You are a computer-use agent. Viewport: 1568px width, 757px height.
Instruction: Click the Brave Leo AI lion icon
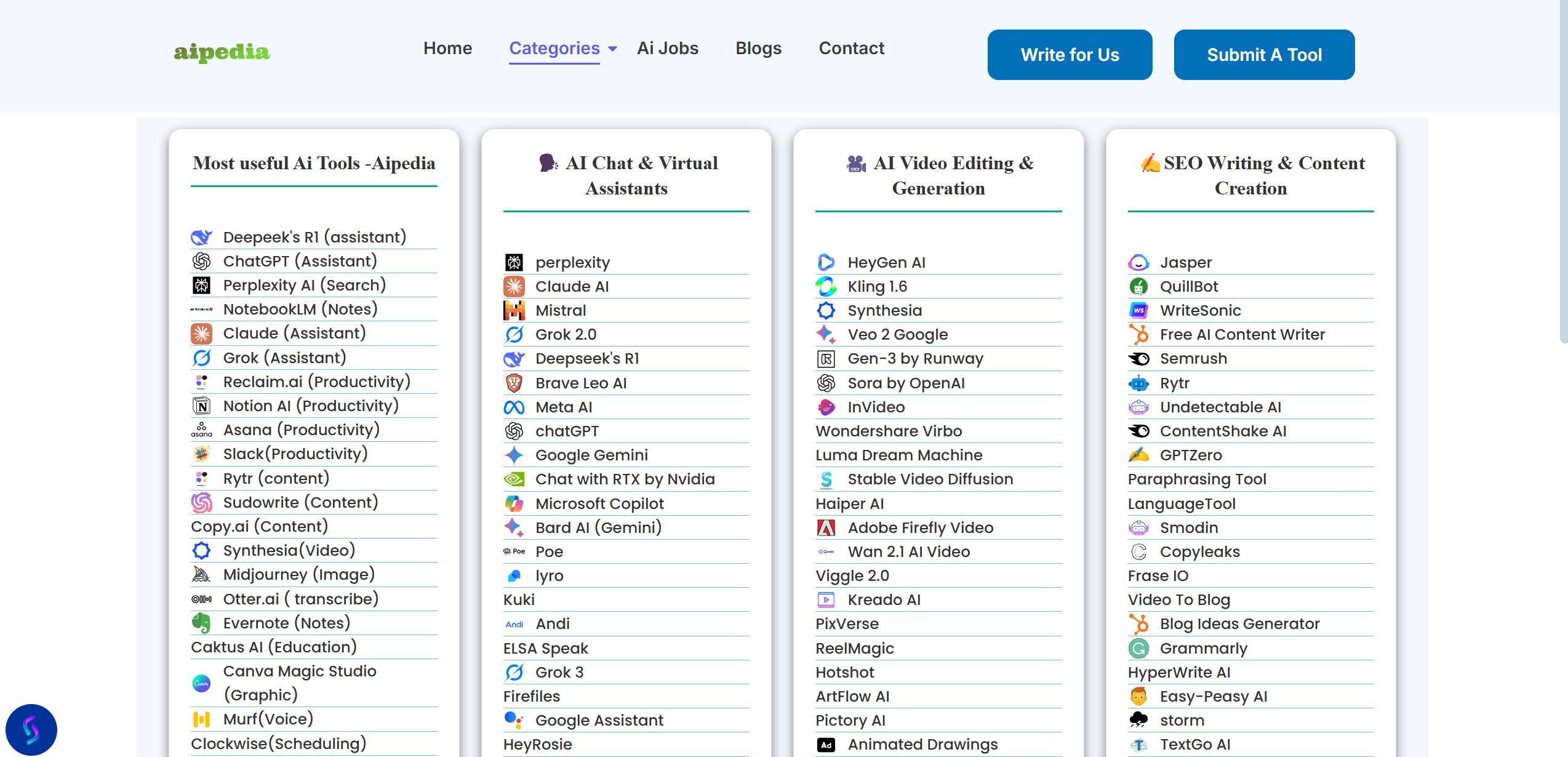coord(514,383)
